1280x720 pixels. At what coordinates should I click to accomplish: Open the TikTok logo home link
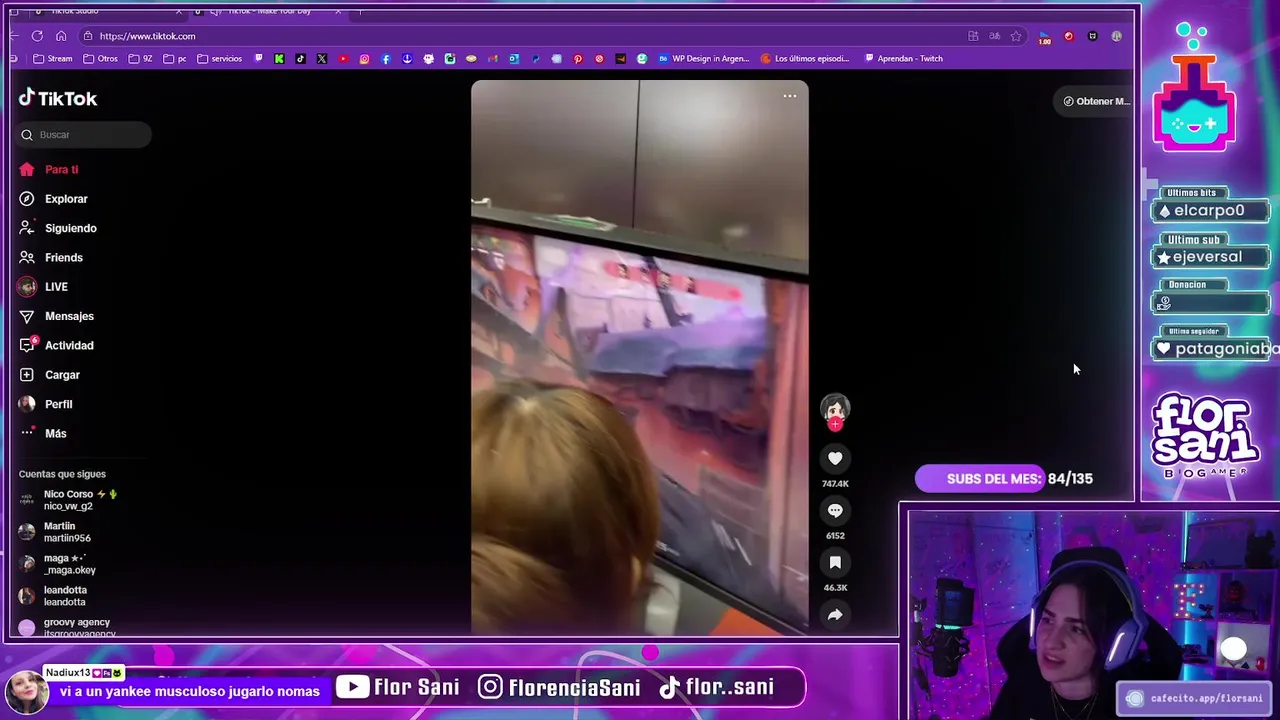coord(58,98)
